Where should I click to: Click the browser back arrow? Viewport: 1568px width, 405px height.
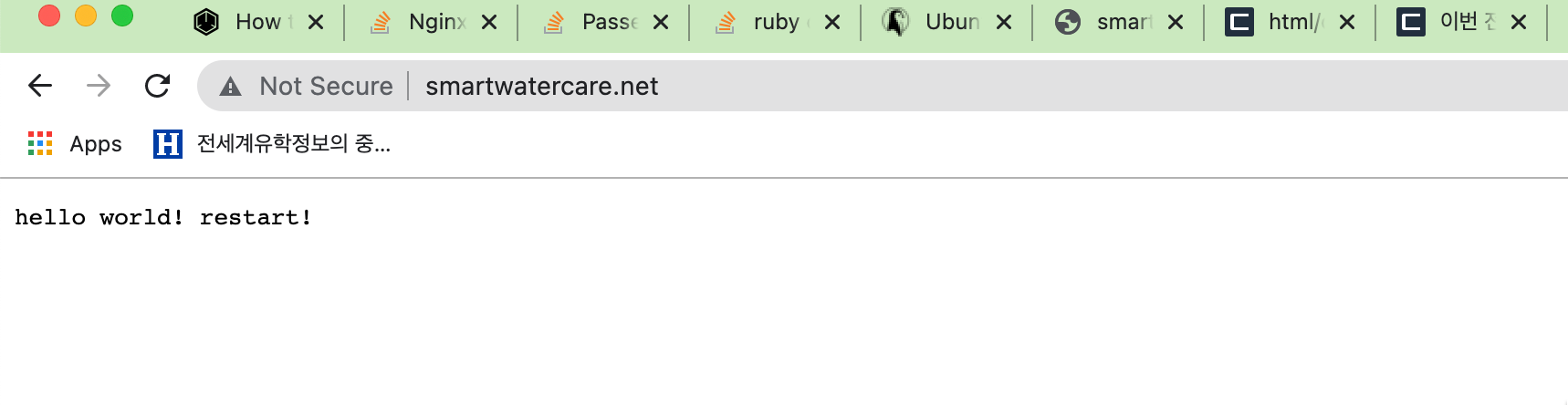[40, 86]
